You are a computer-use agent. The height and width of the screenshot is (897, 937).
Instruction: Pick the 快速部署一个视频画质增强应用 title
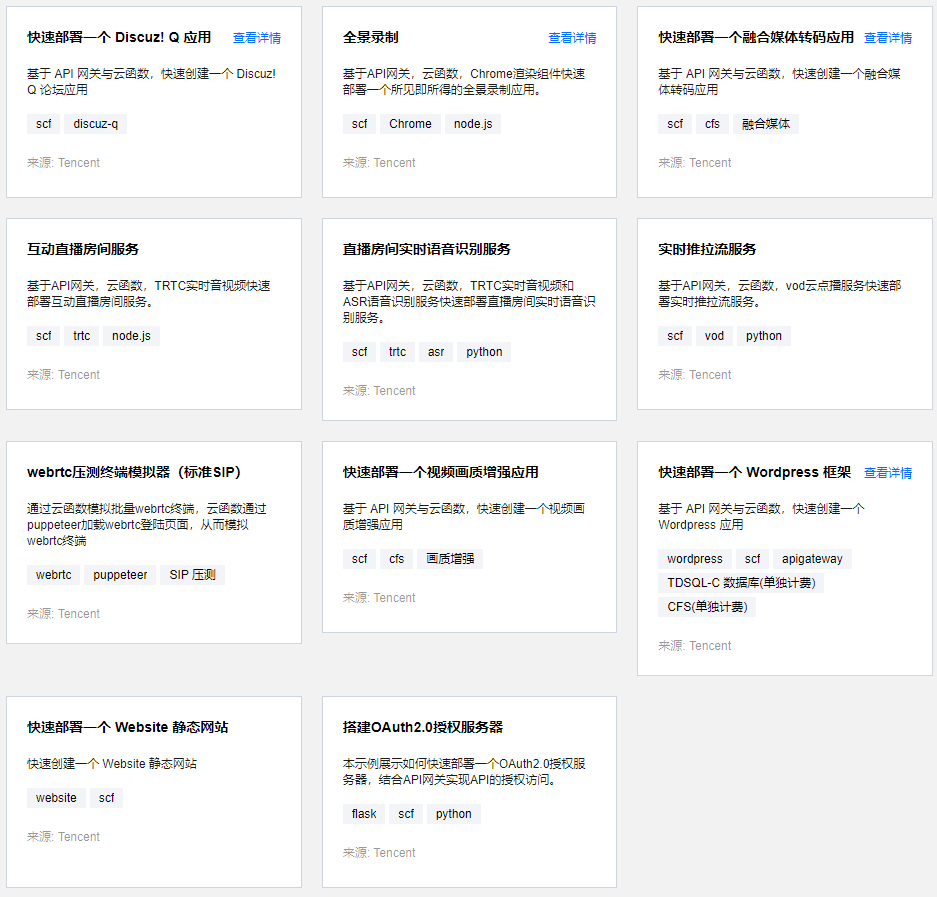click(440, 472)
